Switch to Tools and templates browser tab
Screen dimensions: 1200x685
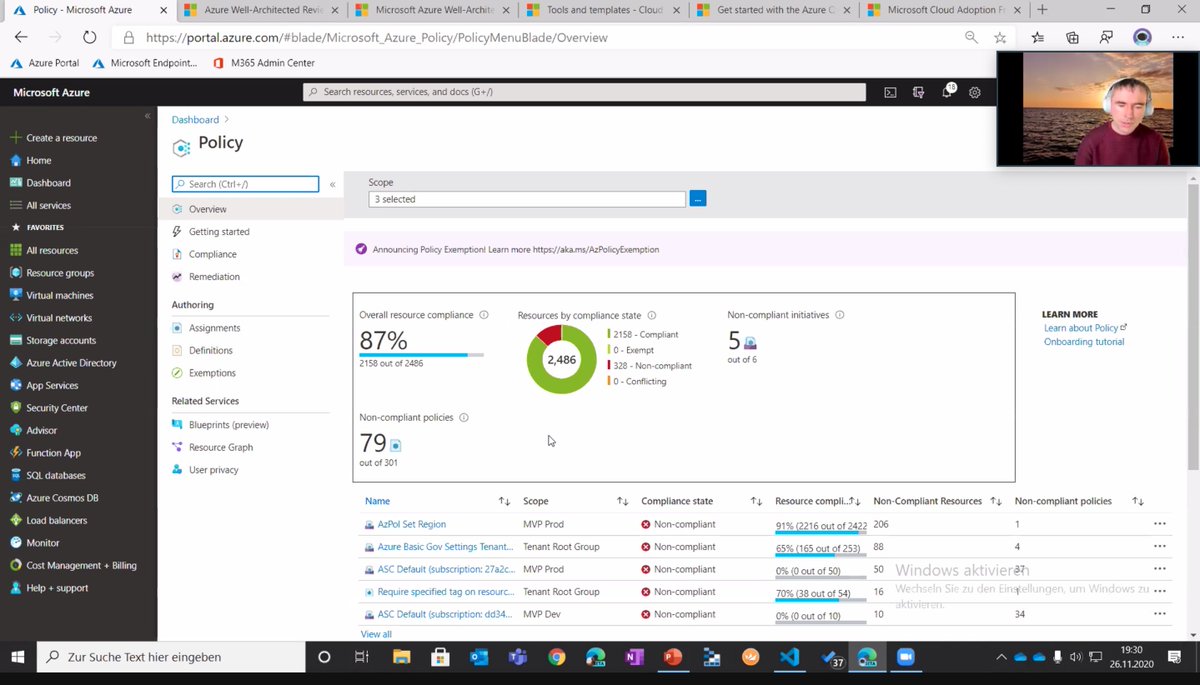point(602,10)
